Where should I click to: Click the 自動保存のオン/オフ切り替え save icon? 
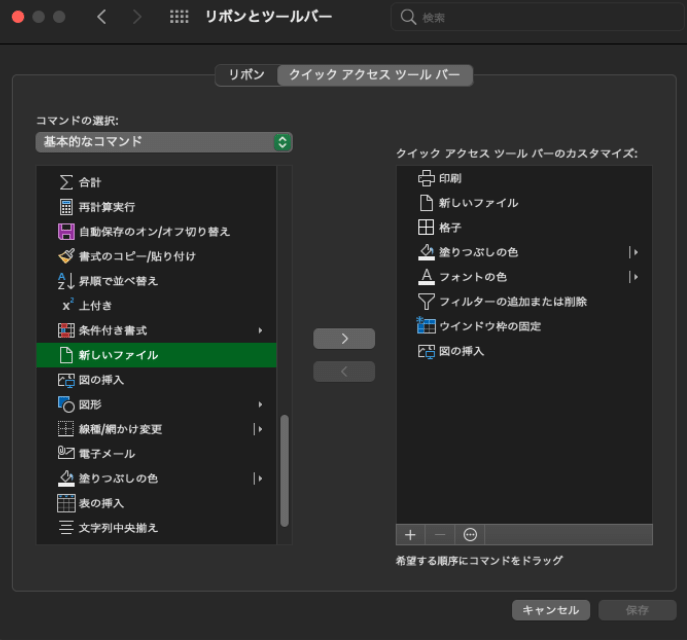66,232
